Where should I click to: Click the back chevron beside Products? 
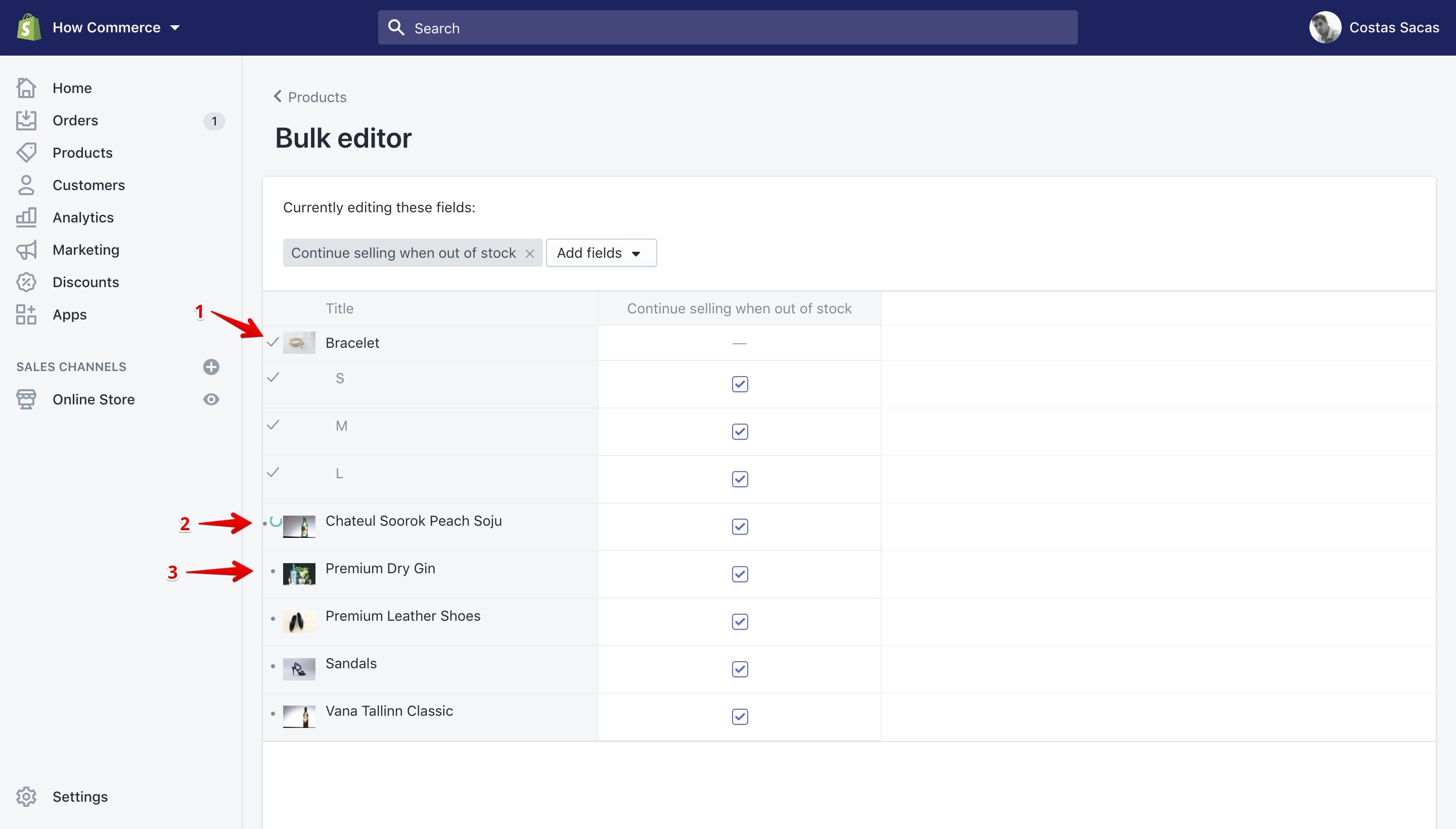pos(278,96)
